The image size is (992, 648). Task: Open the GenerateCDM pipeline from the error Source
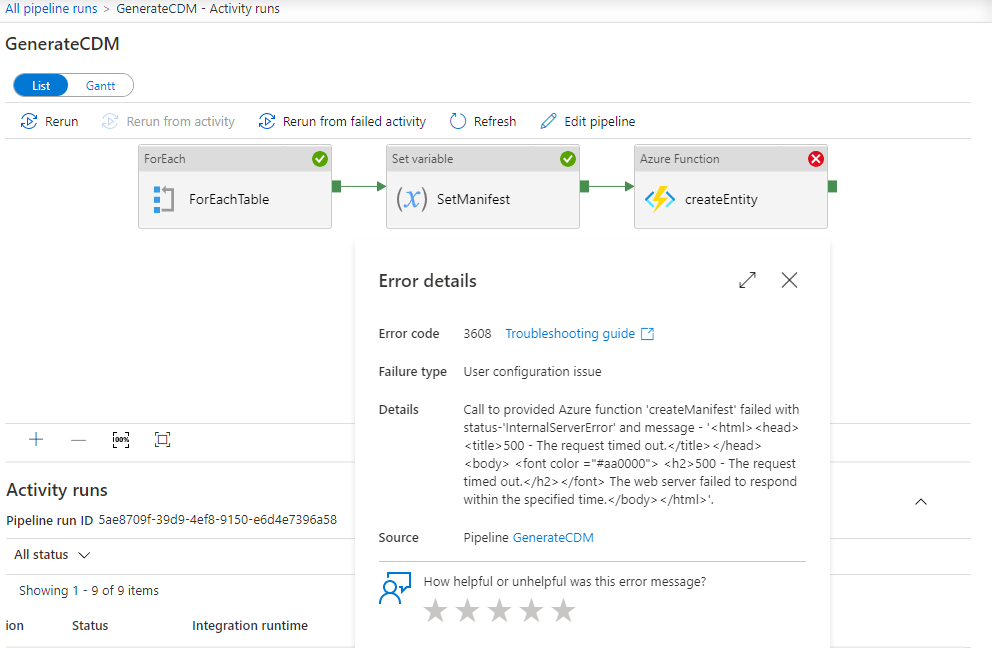(x=553, y=537)
